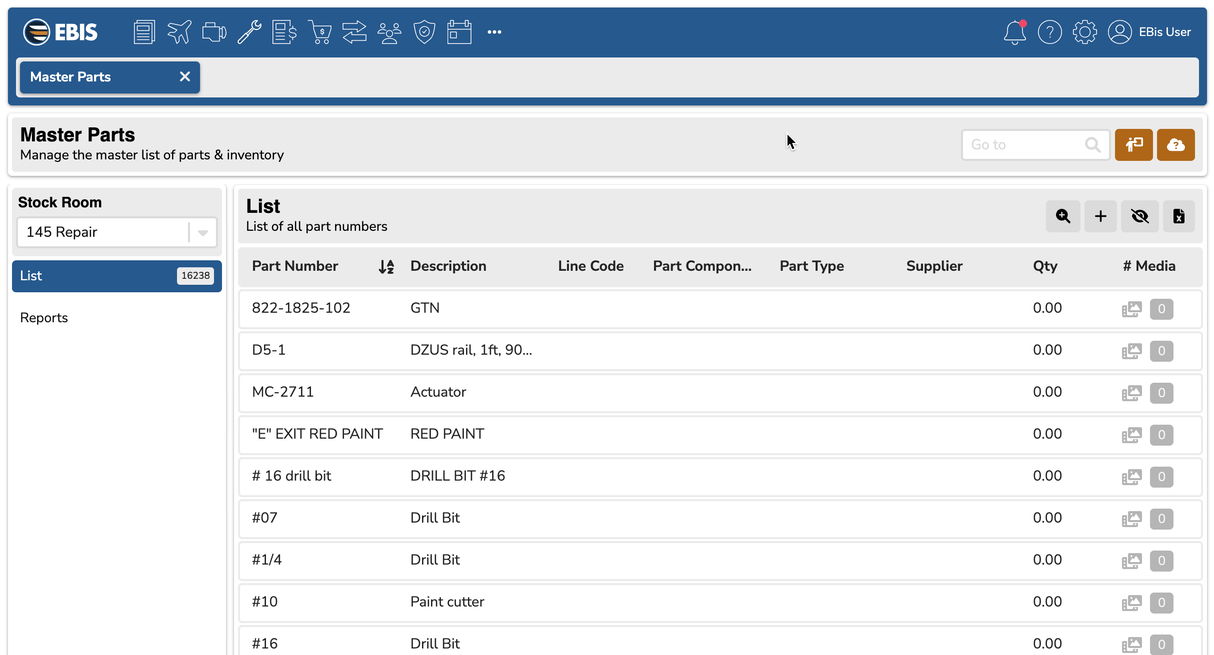Select part number #10
Viewport: 1214px width, 655px height.
tap(265, 602)
